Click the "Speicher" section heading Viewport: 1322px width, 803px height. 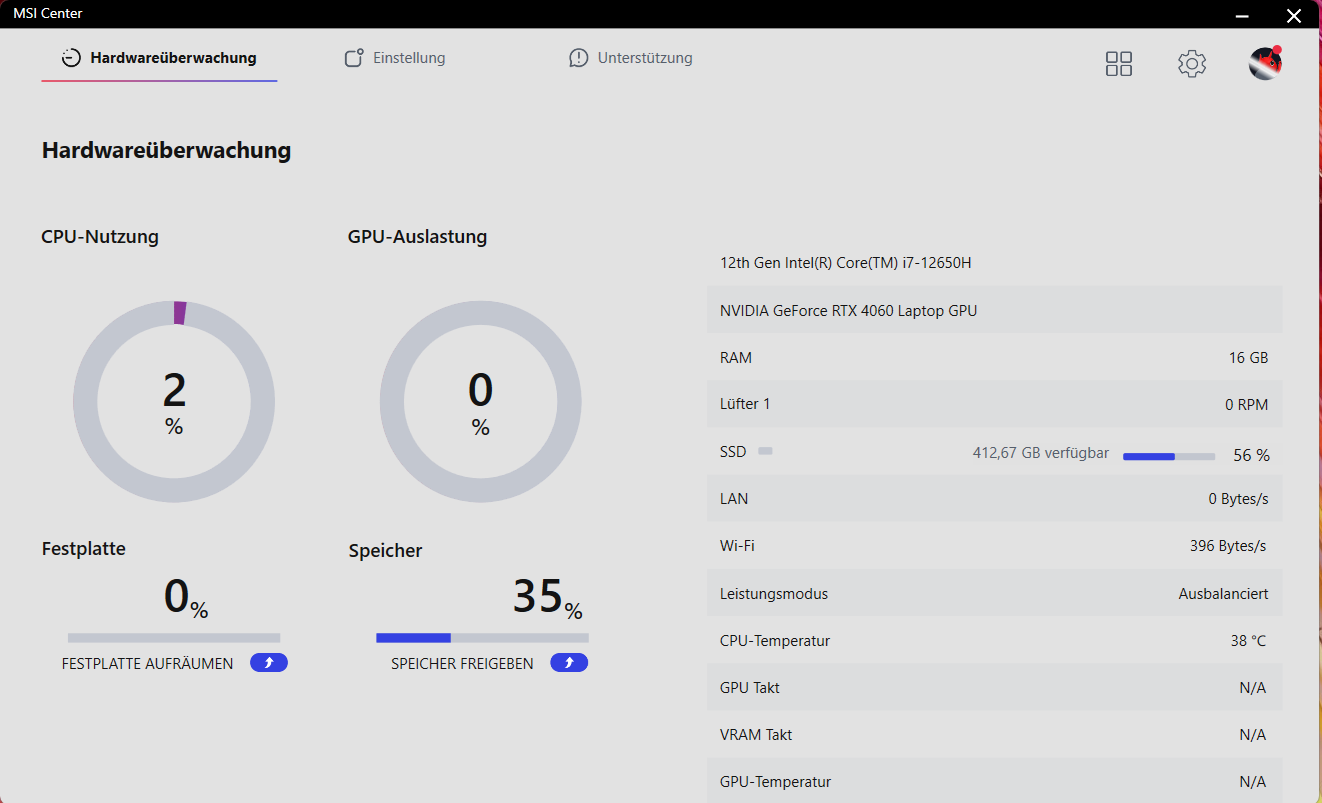386,551
